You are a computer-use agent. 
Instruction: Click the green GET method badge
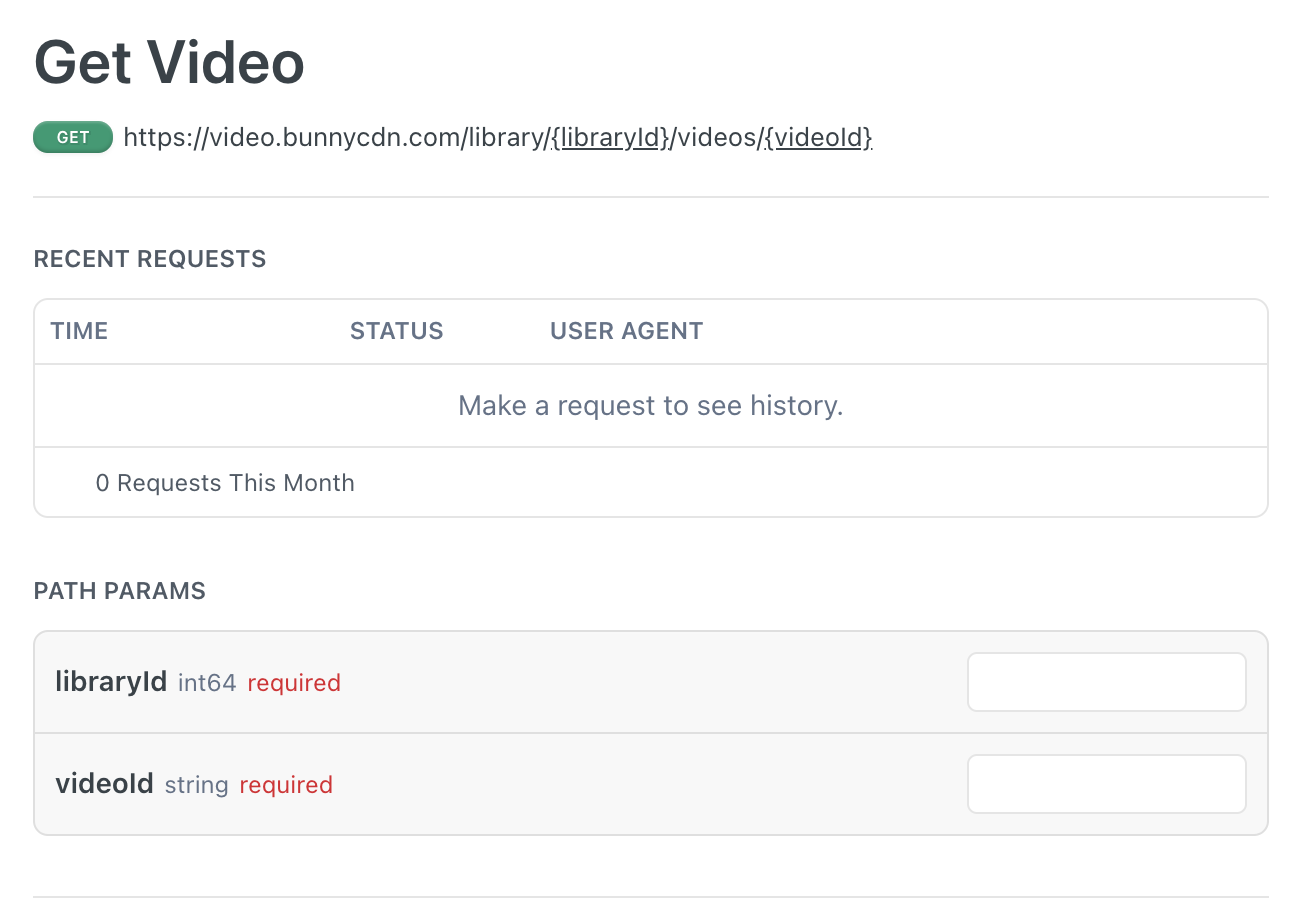click(72, 137)
